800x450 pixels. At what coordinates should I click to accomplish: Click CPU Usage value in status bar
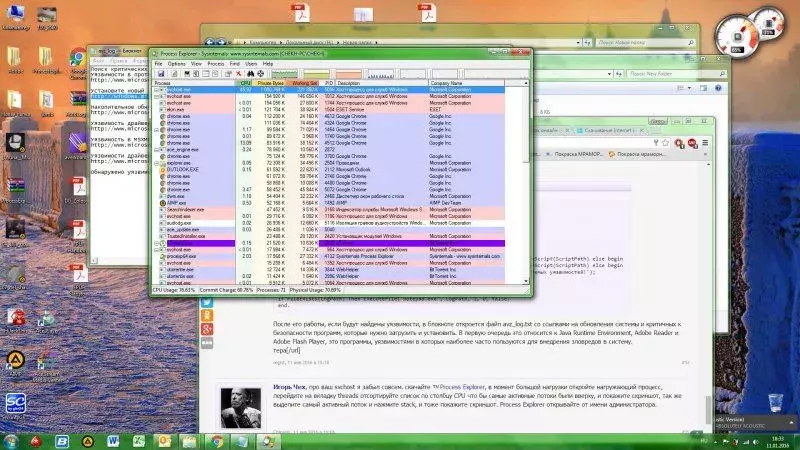tap(173, 290)
